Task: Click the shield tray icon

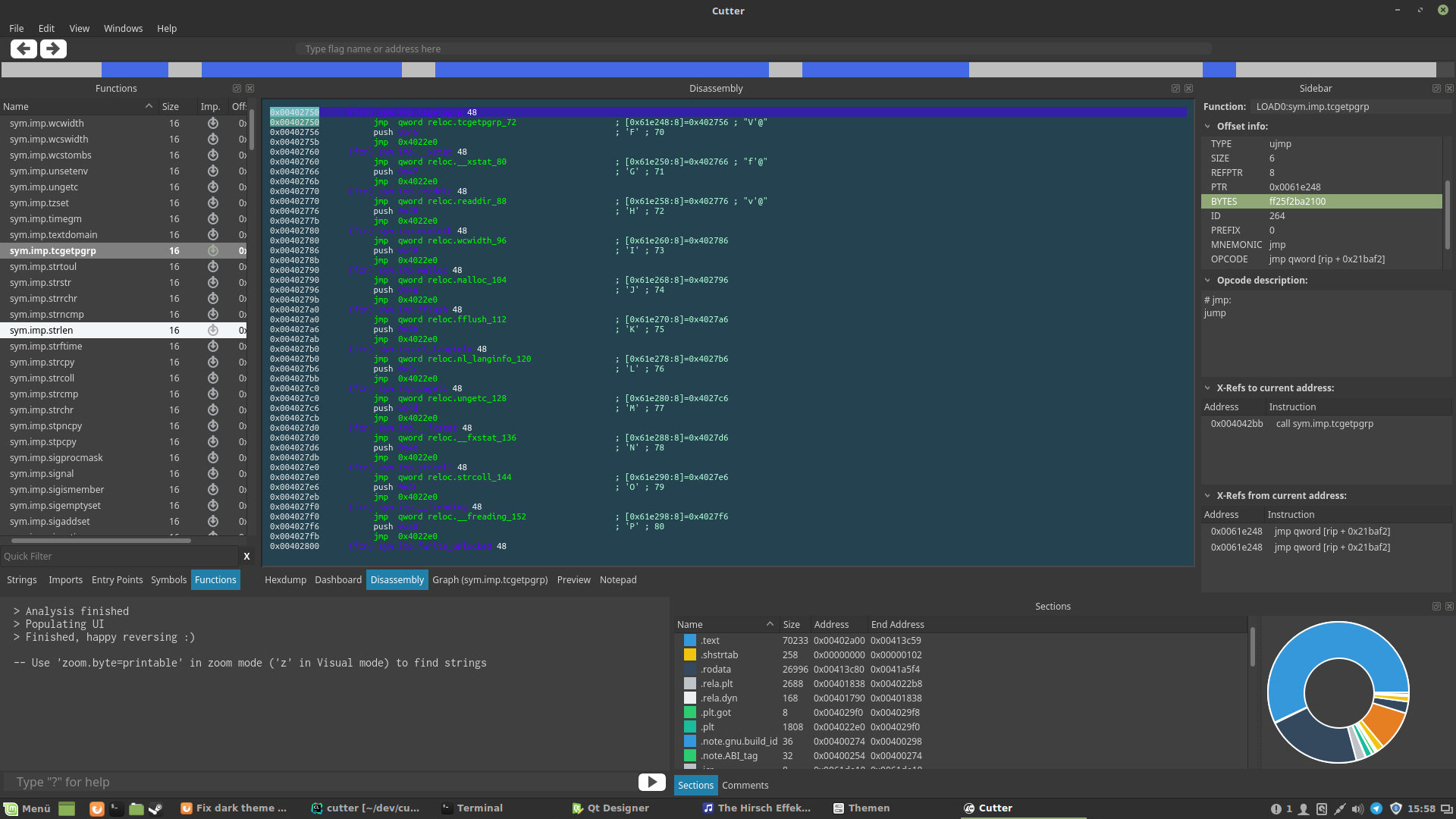Action: pyautogui.click(x=1395, y=808)
